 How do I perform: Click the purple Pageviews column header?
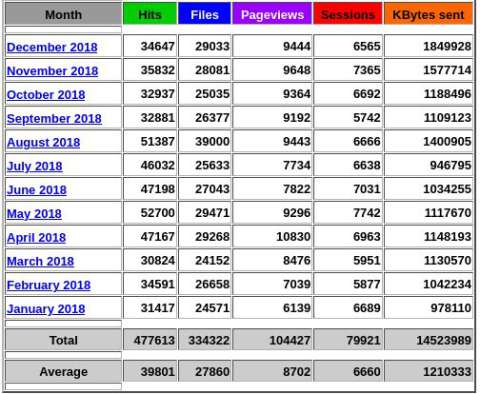pyautogui.click(x=272, y=14)
